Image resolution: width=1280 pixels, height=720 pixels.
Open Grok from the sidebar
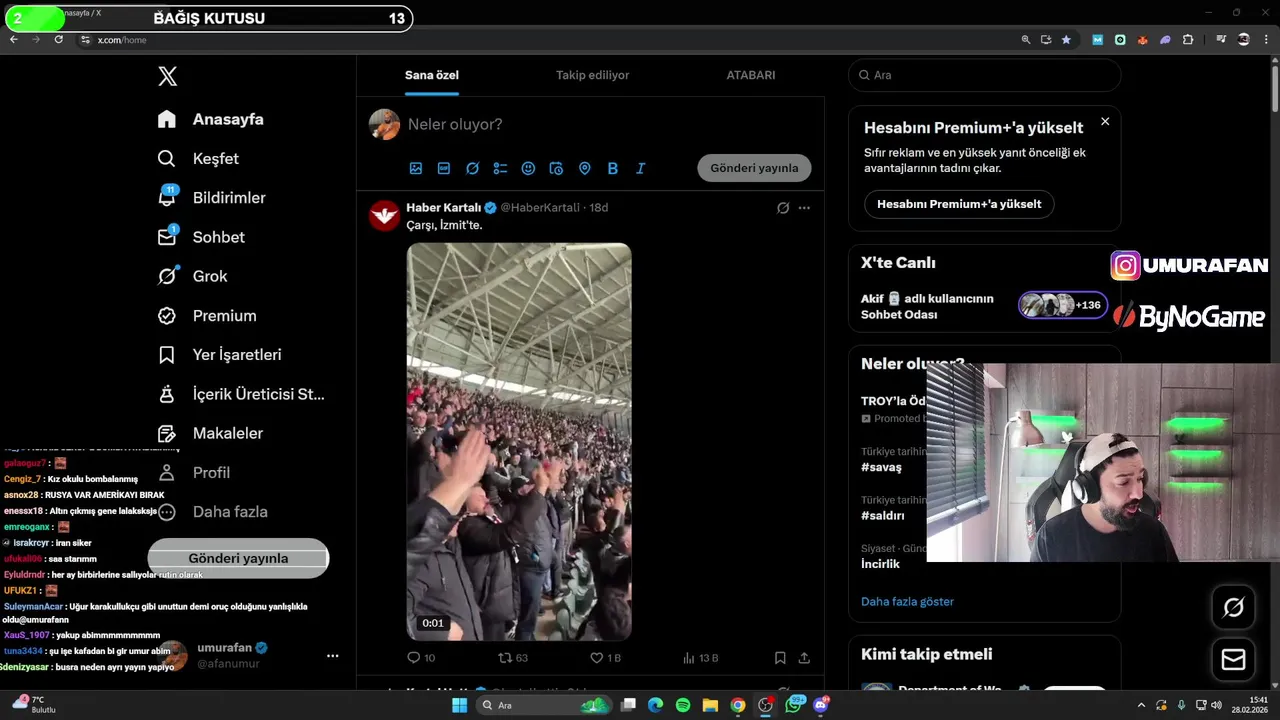[x=192, y=276]
